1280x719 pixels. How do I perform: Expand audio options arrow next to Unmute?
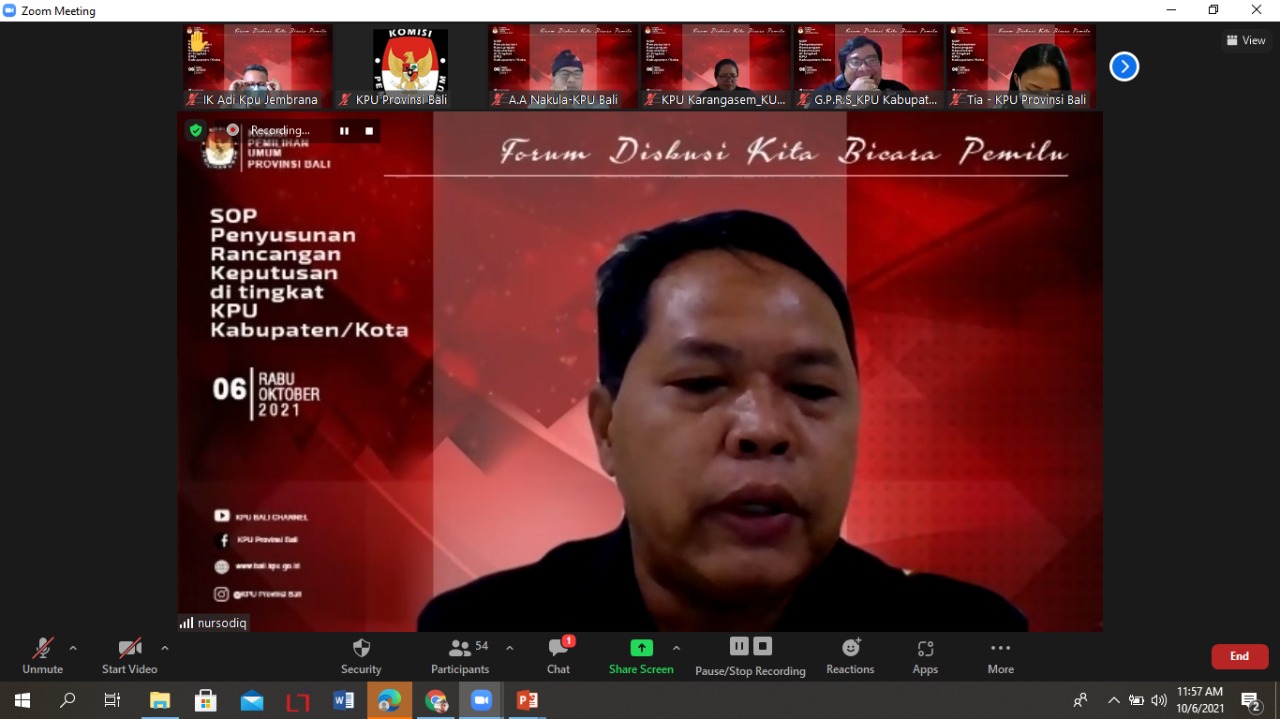[73, 648]
